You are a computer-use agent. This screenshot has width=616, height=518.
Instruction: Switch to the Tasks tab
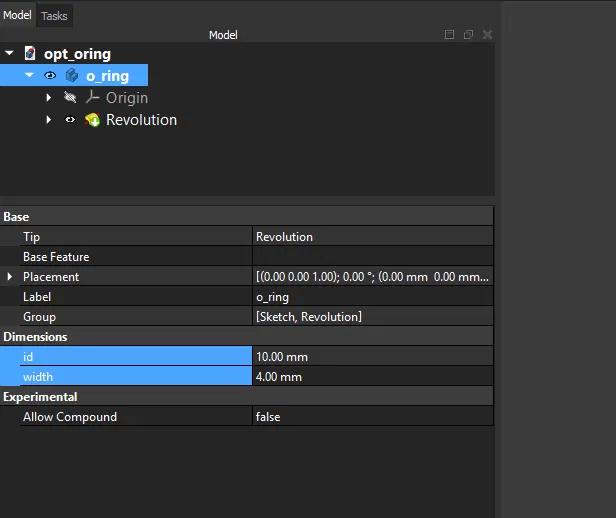pyautogui.click(x=54, y=16)
